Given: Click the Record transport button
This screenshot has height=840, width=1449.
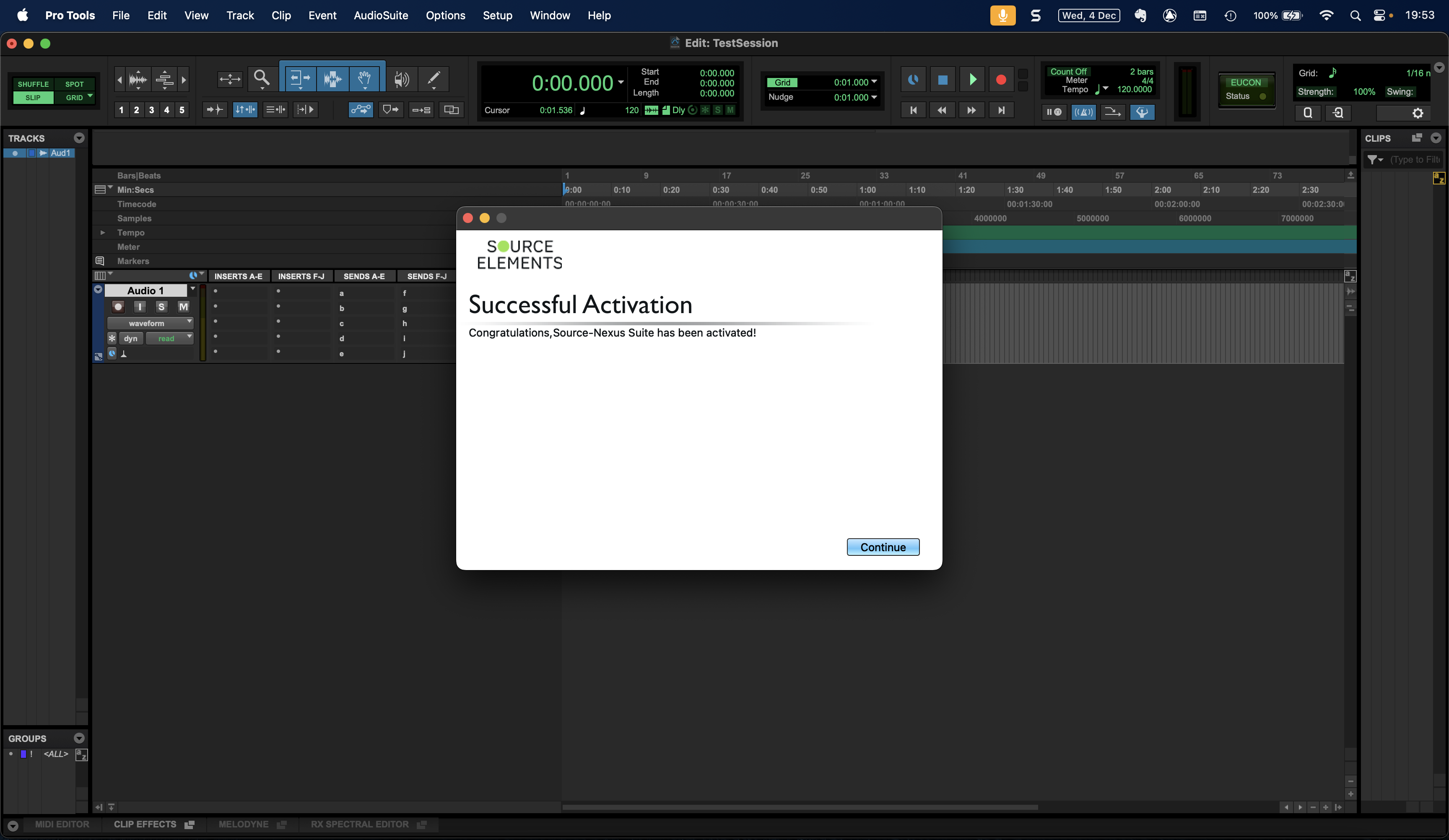Looking at the screenshot, I should (1000, 79).
